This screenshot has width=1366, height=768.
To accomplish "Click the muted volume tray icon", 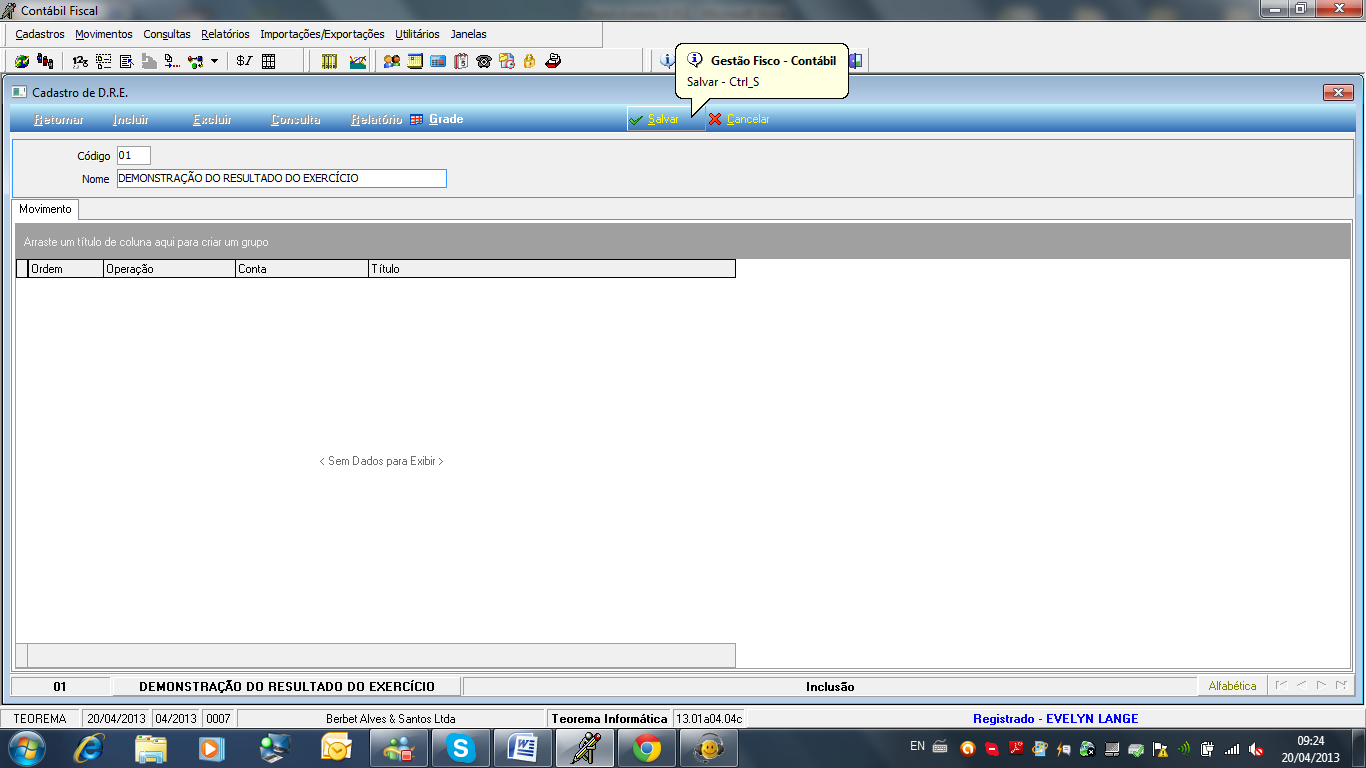I will click(x=1256, y=748).
